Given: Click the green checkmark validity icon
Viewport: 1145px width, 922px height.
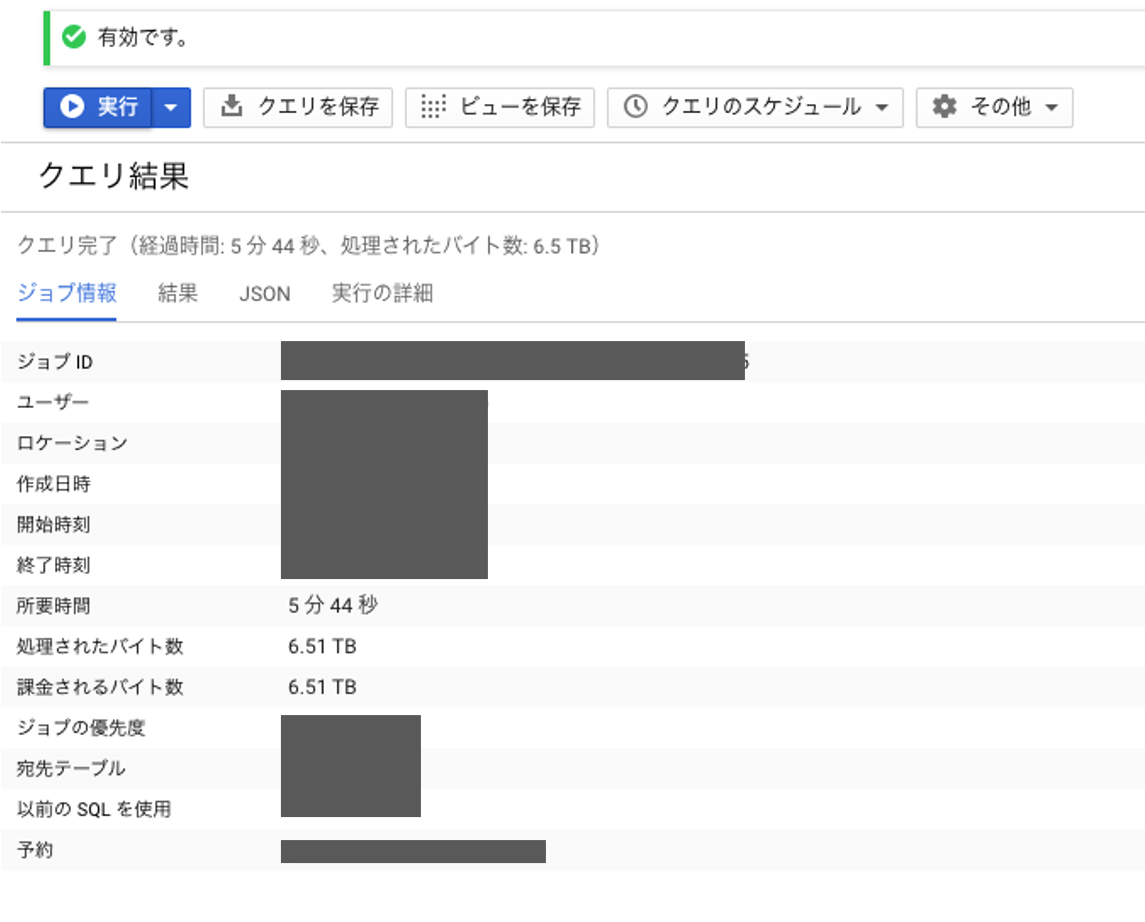Looking at the screenshot, I should [74, 37].
